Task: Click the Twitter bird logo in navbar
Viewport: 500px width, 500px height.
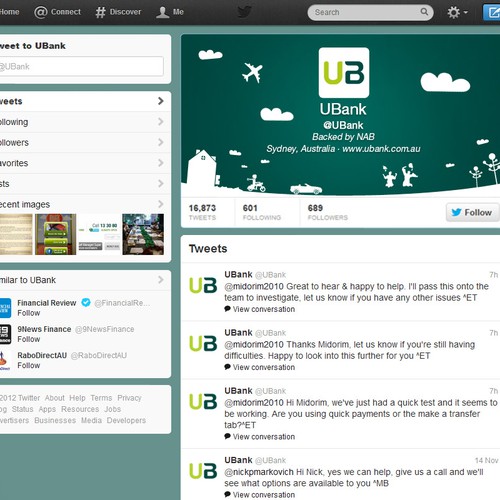Action: [244, 12]
